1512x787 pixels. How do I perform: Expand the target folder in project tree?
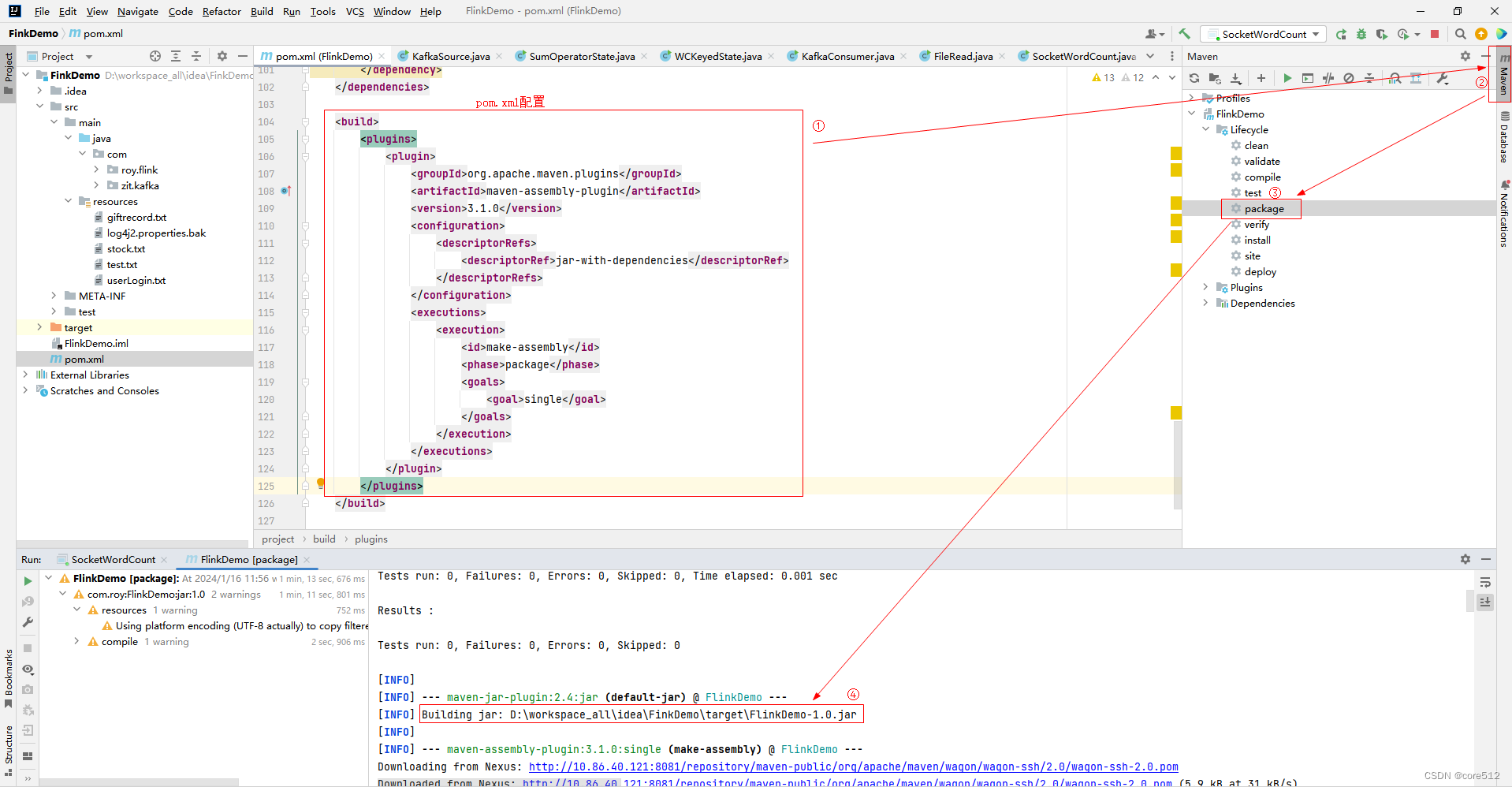[x=39, y=327]
